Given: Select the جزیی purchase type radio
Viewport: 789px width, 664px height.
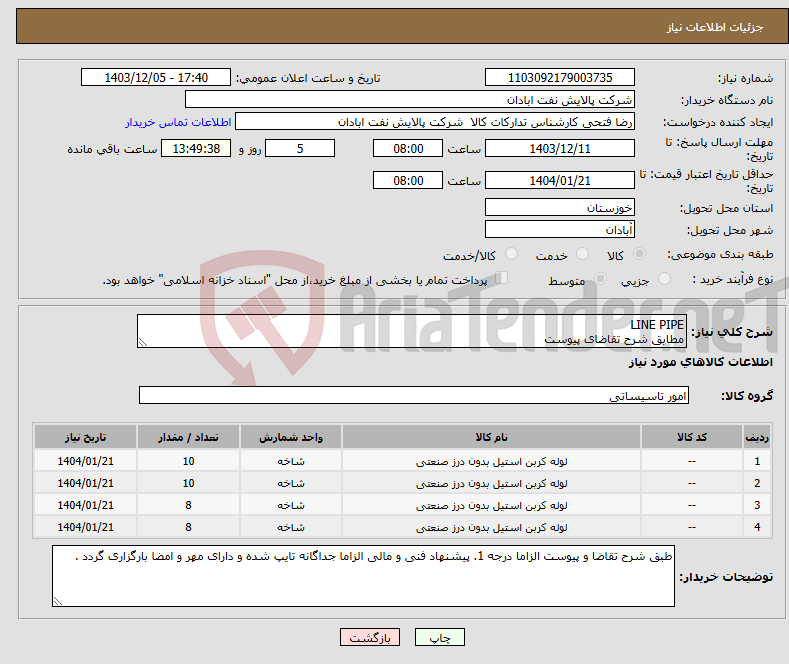Looking at the screenshot, I should 664,279.
